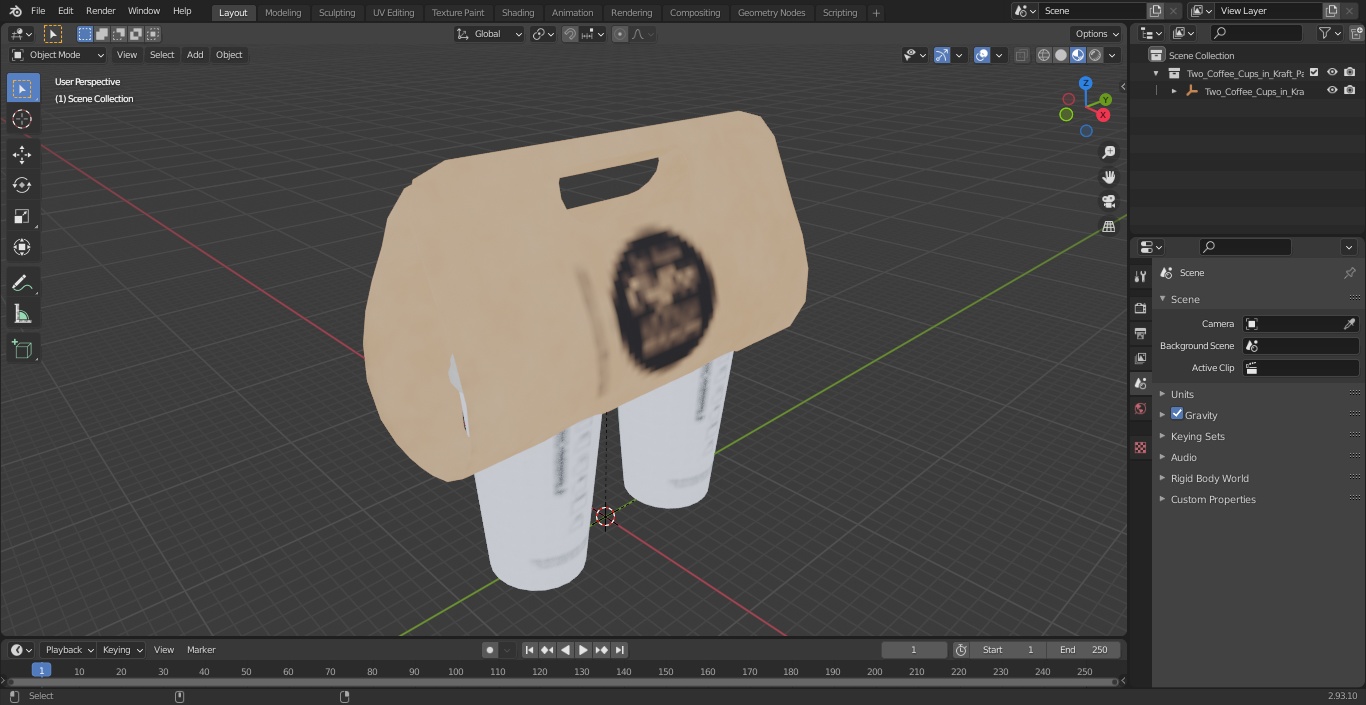Click the End frame 250 field
Screen dimensions: 1366x705
pyautogui.click(x=1084, y=650)
